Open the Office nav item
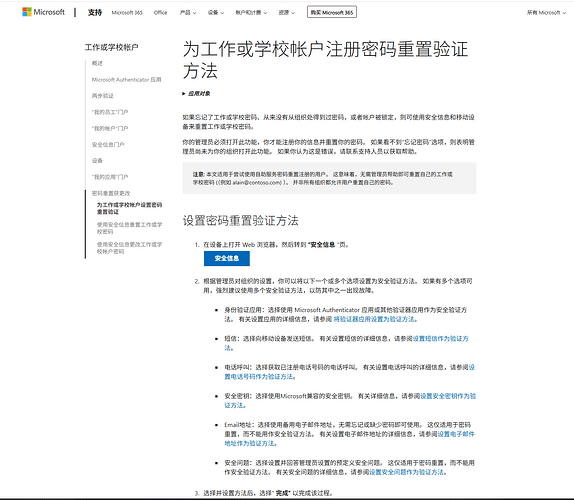574x500 pixels. coord(160,12)
